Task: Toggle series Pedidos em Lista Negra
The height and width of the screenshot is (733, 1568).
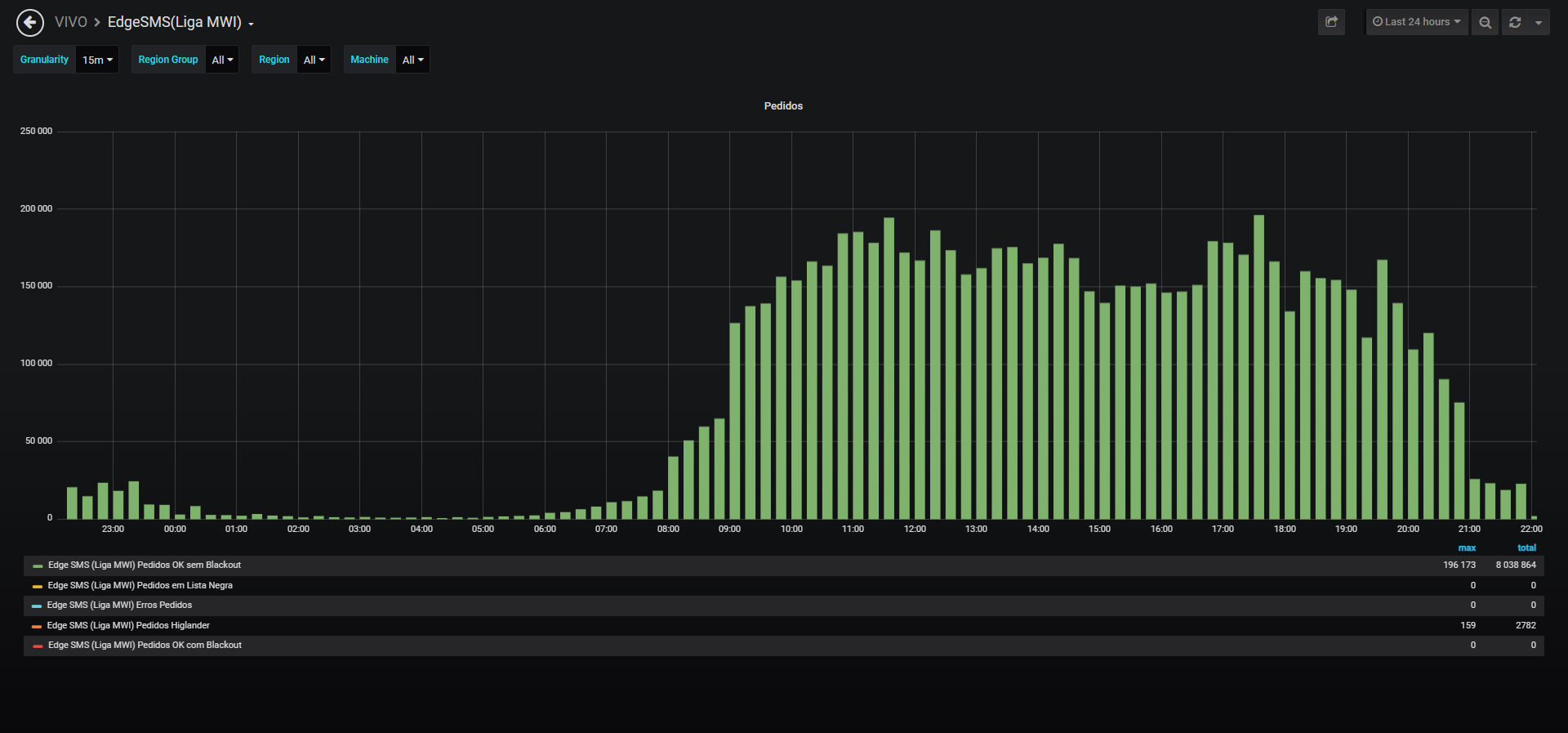Action: pyautogui.click(x=140, y=586)
